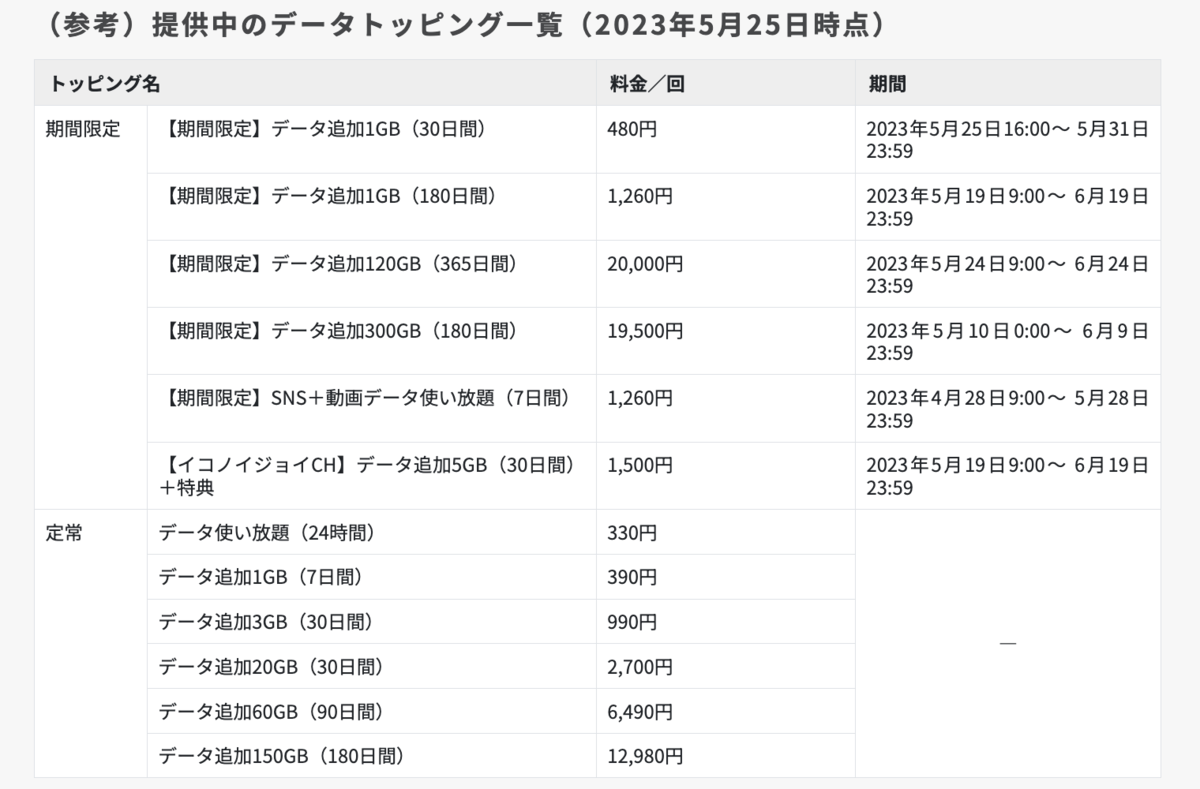Click the period starting 2023年5月10日 0:00
This screenshot has height=789, width=1200.
click(x=1007, y=341)
